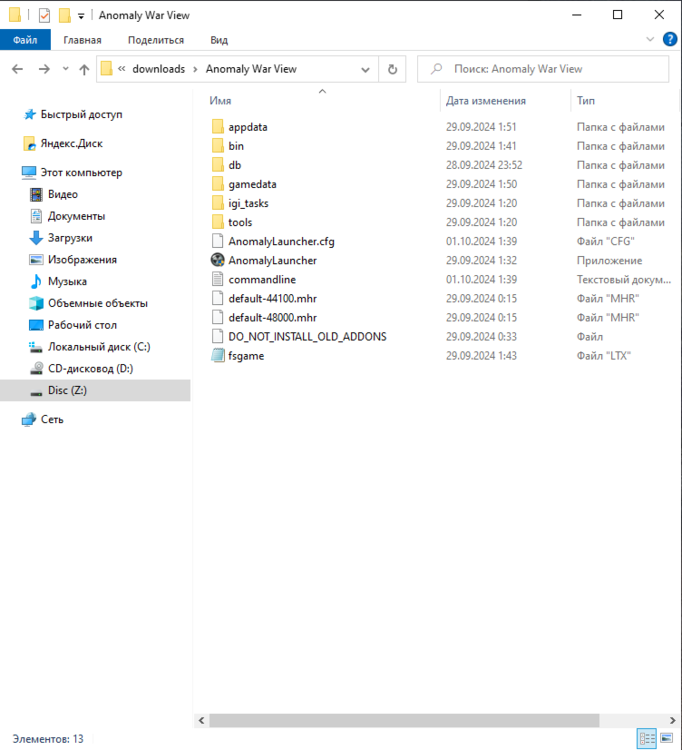Select the commandline text document icon
Viewport: 682px width, 750px height.
point(218,279)
